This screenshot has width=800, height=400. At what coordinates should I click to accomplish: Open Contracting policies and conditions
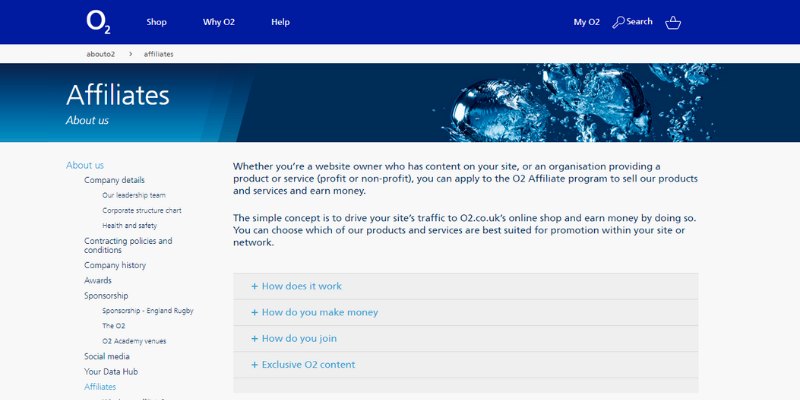tap(128, 245)
